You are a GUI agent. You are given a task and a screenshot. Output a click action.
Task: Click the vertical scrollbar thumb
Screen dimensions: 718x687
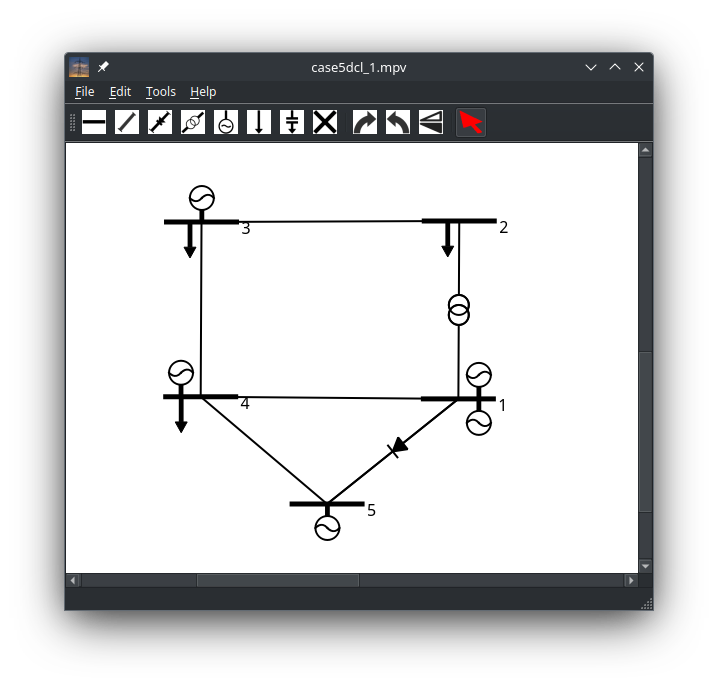point(645,432)
